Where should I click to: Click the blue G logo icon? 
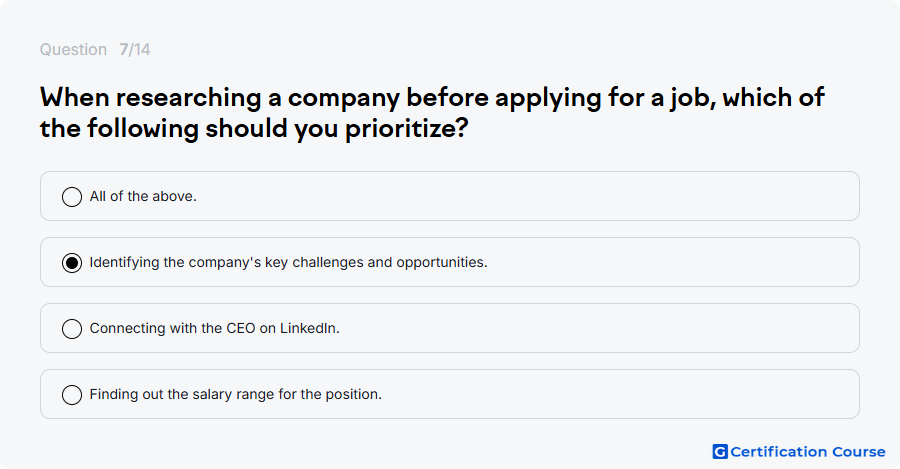(x=720, y=452)
